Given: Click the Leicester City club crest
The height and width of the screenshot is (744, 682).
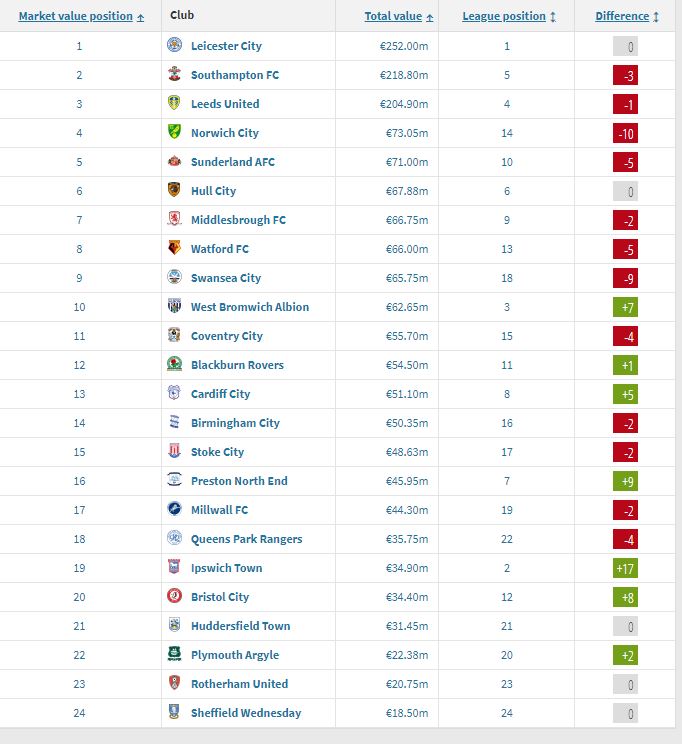Looking at the screenshot, I should click(x=174, y=46).
